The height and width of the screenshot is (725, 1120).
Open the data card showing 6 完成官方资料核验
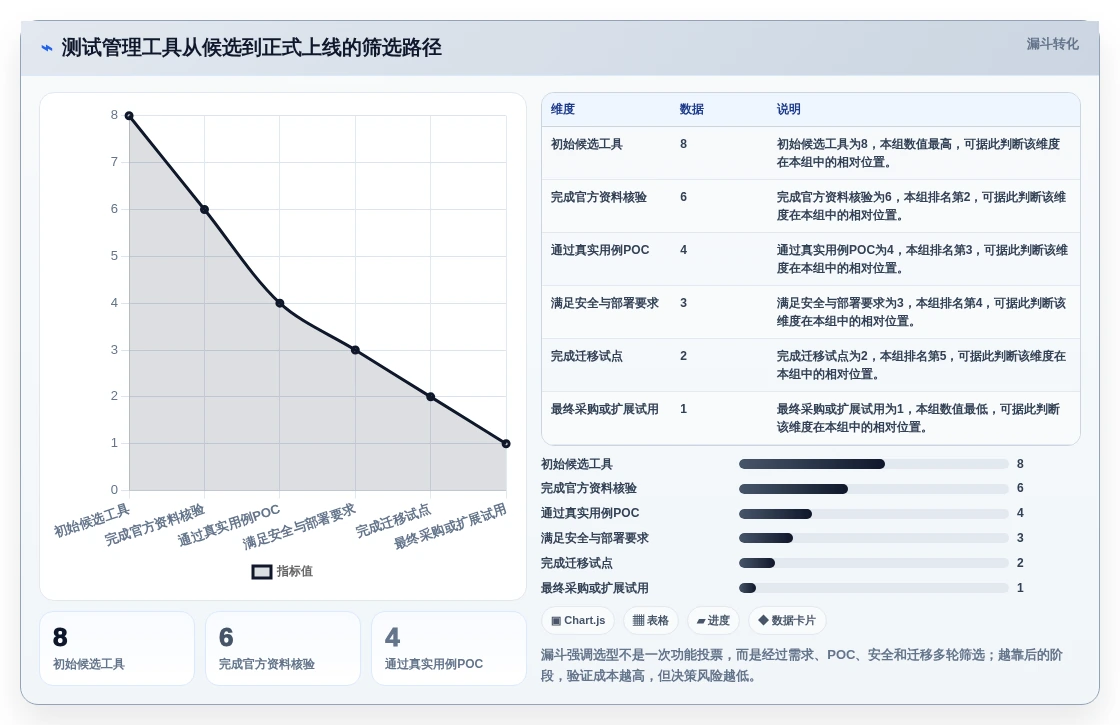pos(283,649)
